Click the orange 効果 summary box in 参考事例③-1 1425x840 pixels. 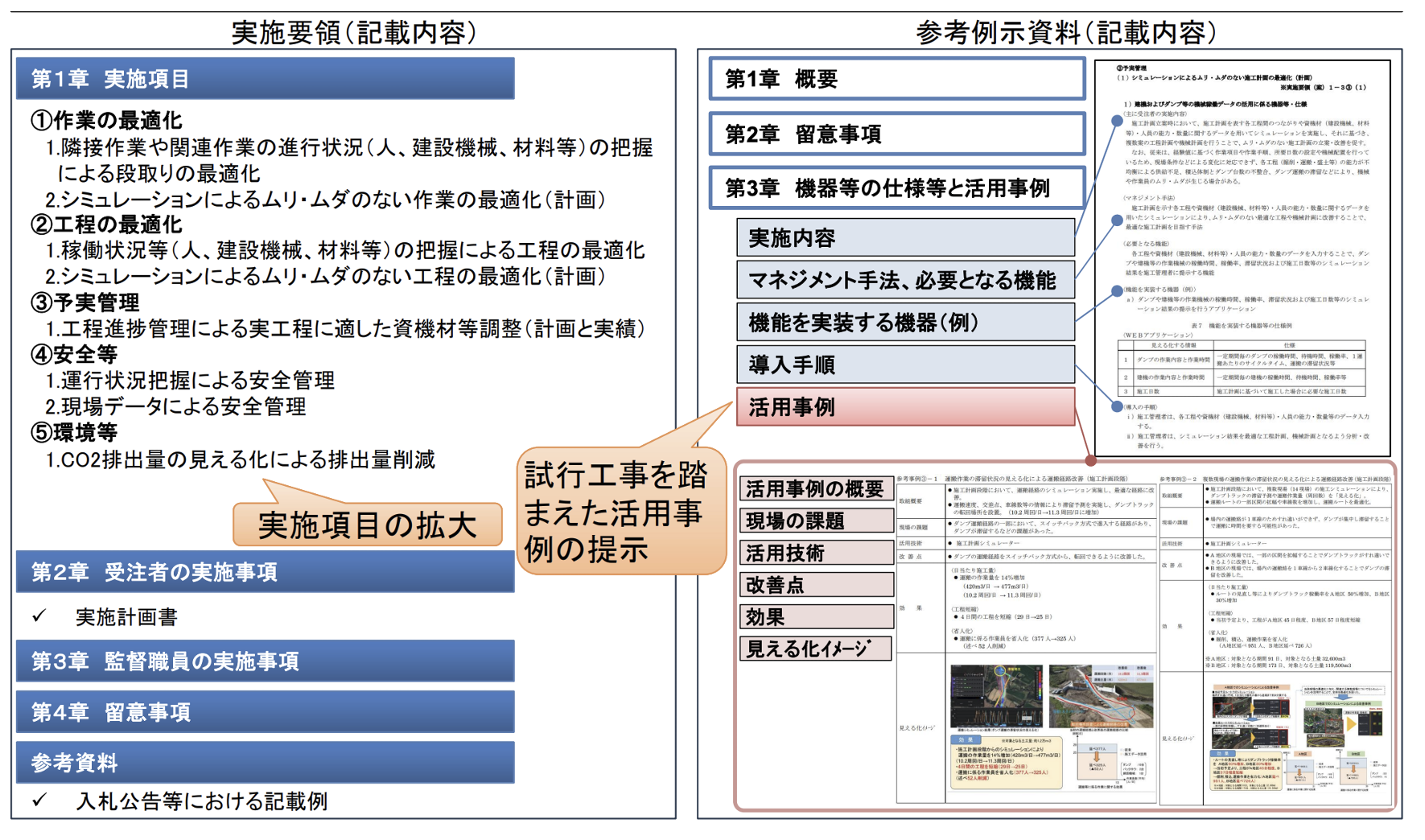click(x=1007, y=761)
